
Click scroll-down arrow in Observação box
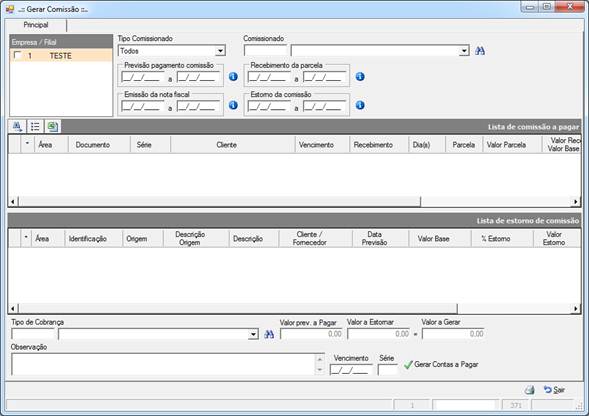(x=320, y=370)
